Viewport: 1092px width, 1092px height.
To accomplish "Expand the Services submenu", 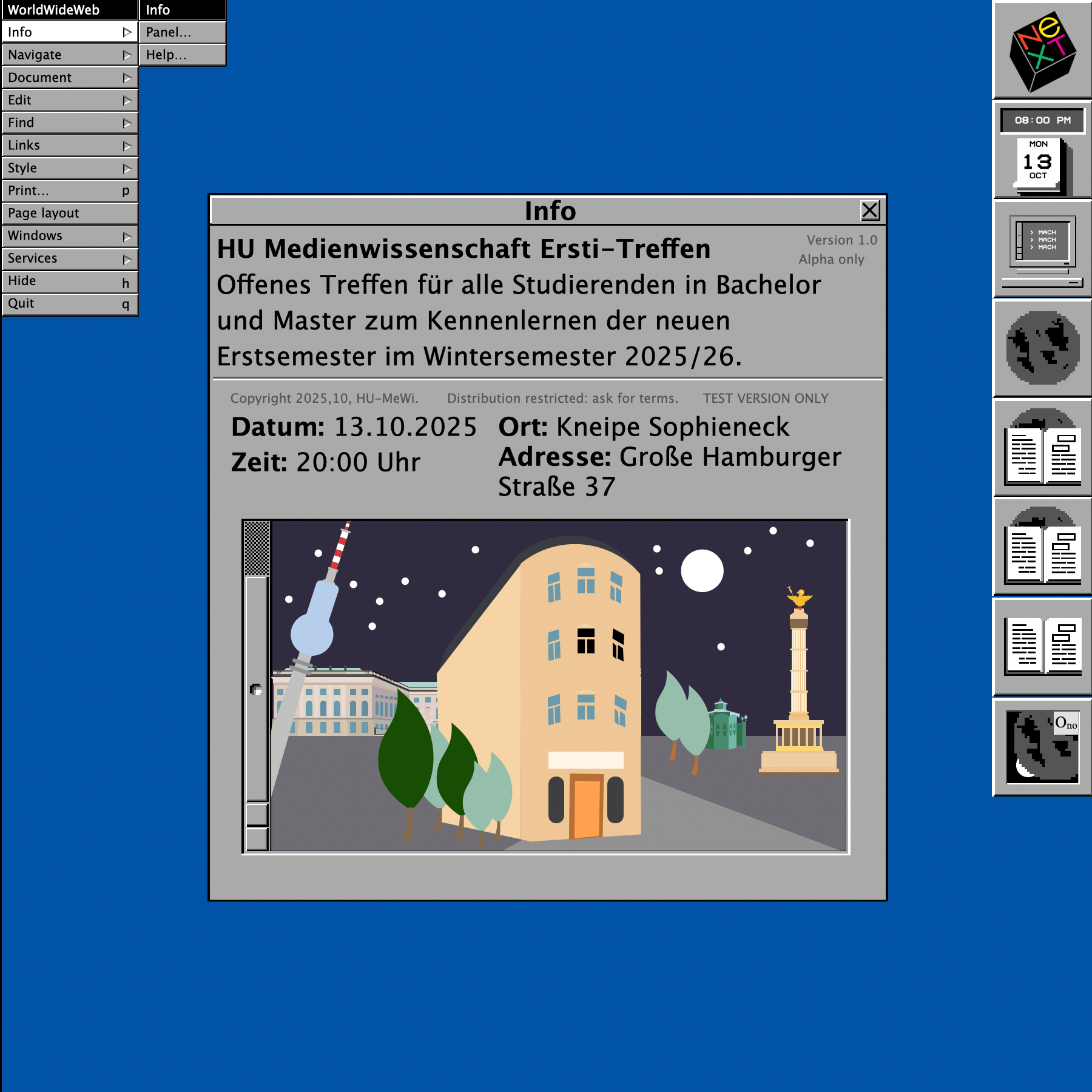I will (70, 258).
